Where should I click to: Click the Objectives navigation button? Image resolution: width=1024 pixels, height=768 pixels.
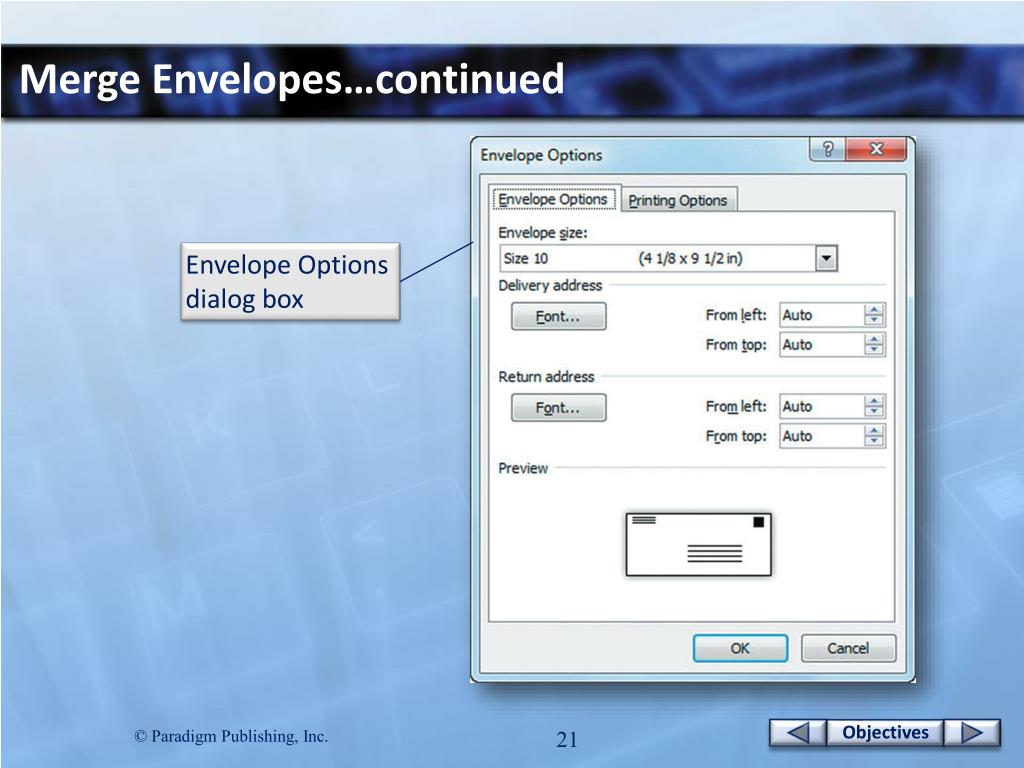pyautogui.click(x=885, y=733)
